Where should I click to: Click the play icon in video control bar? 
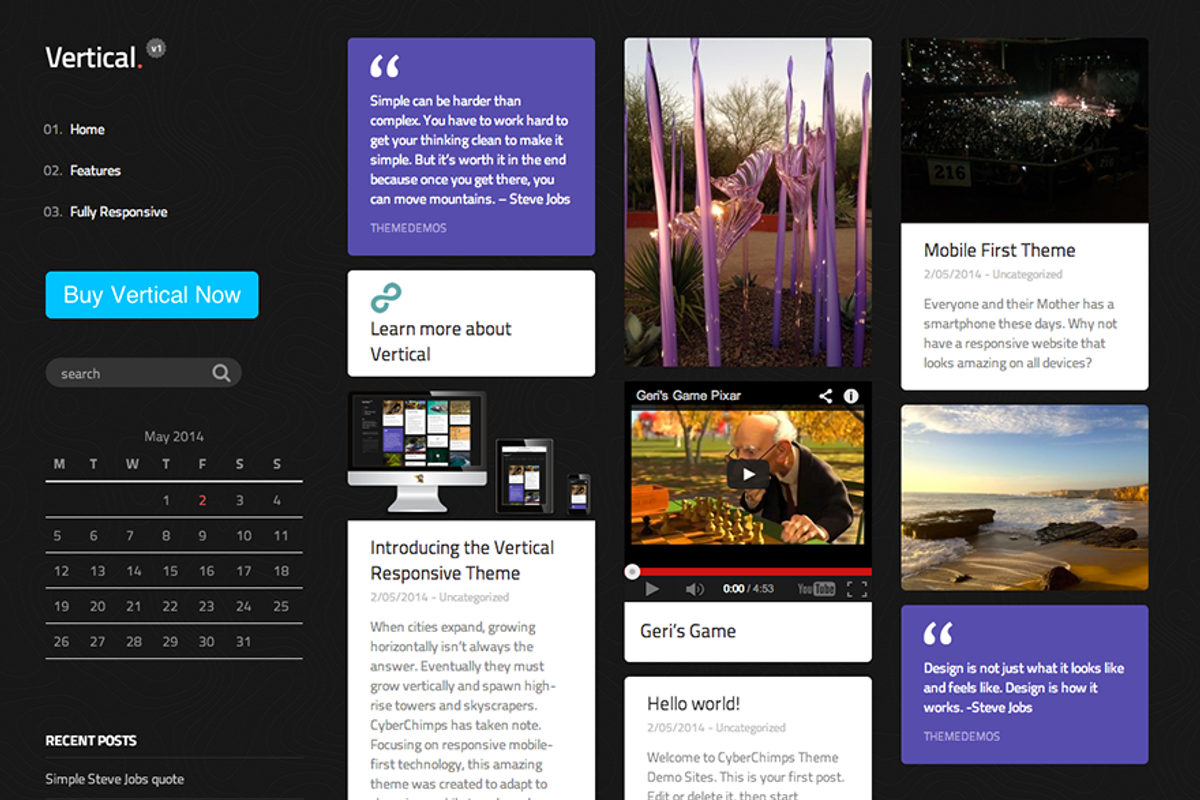pos(652,589)
